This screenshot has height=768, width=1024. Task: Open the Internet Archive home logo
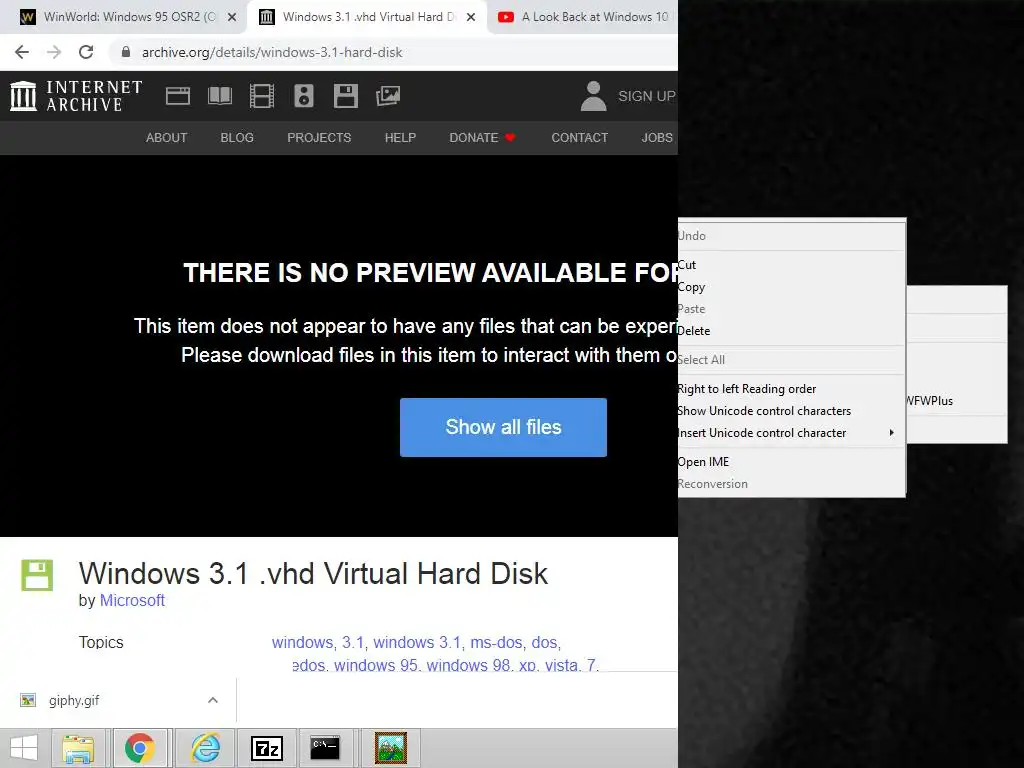coord(76,96)
